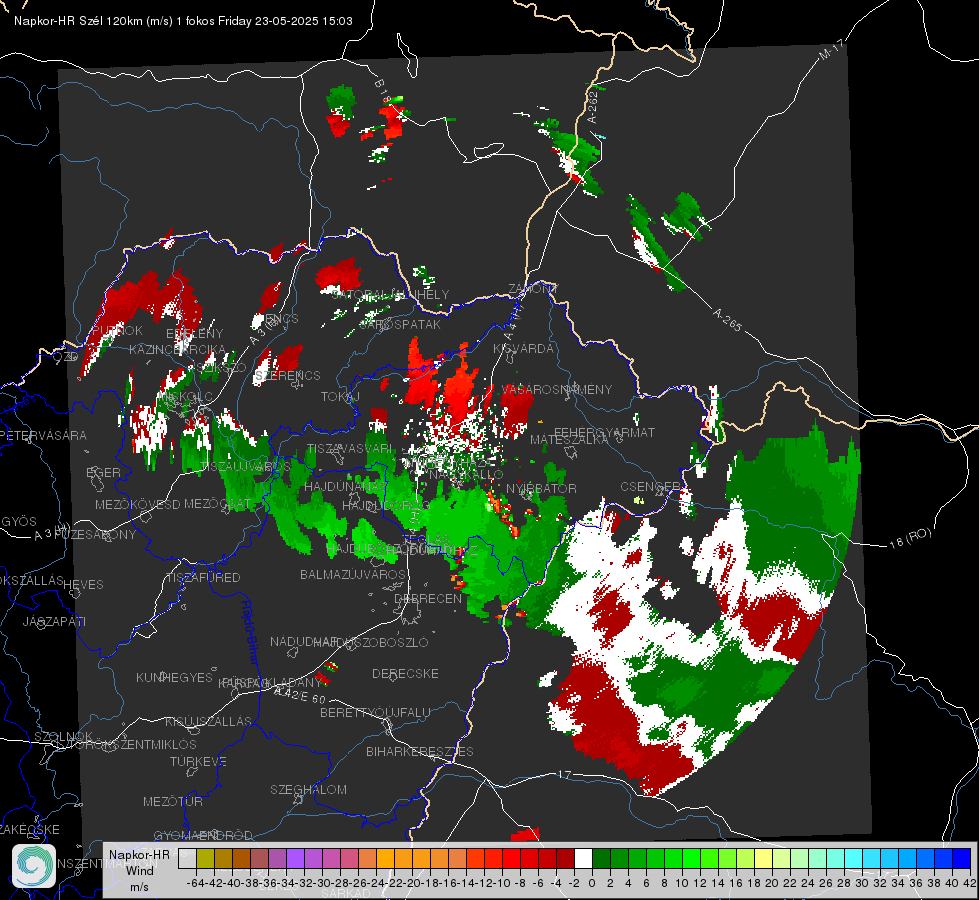Click the PÉTERVÁSÁRA town label
The height and width of the screenshot is (900, 979).
[x=44, y=435]
